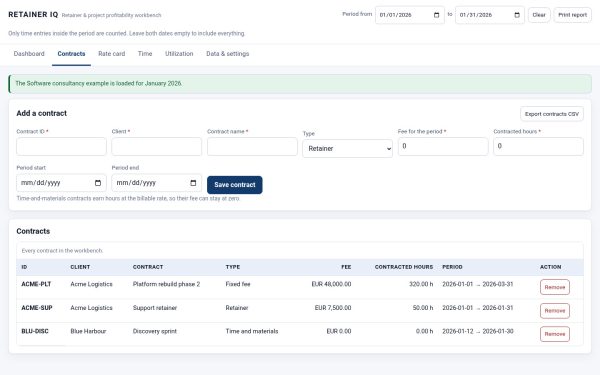Switch to the Dashboard tab
The height and width of the screenshot is (375, 600).
29,54
